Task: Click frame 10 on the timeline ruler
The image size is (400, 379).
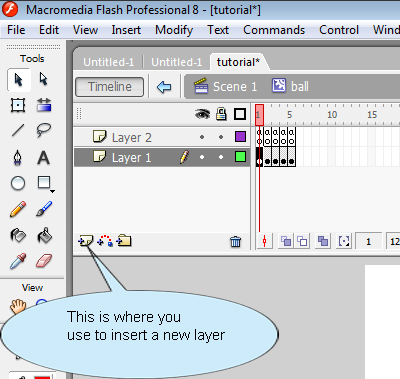Action: (332, 115)
